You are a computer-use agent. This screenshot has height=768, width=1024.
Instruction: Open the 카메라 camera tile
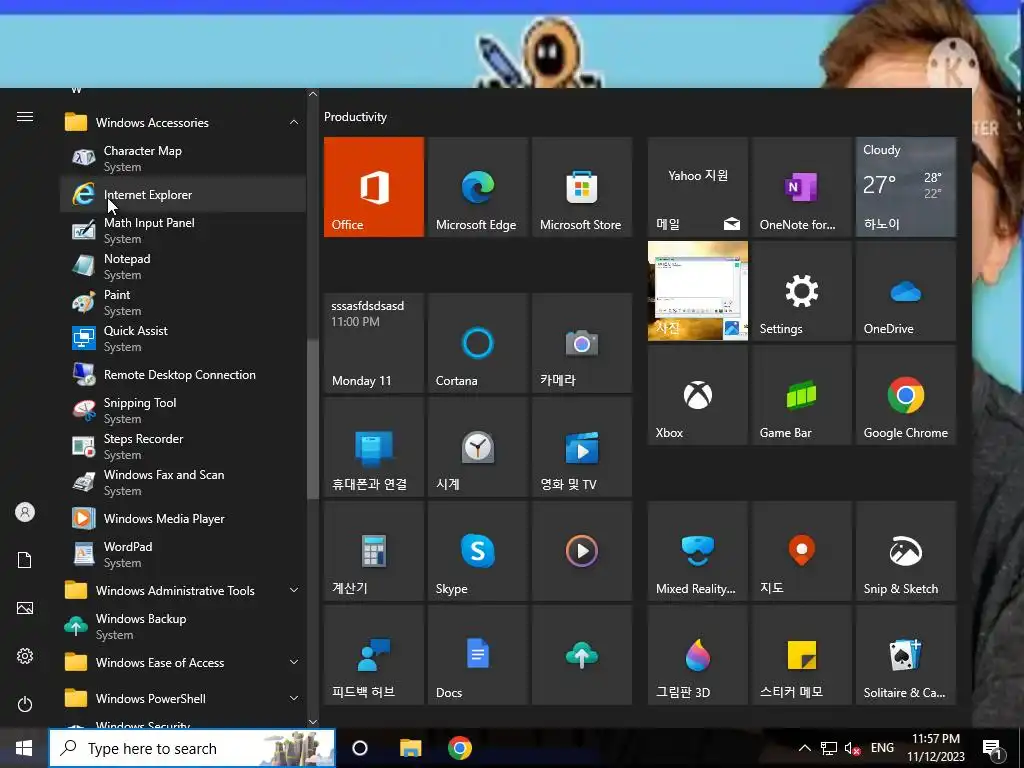click(582, 343)
